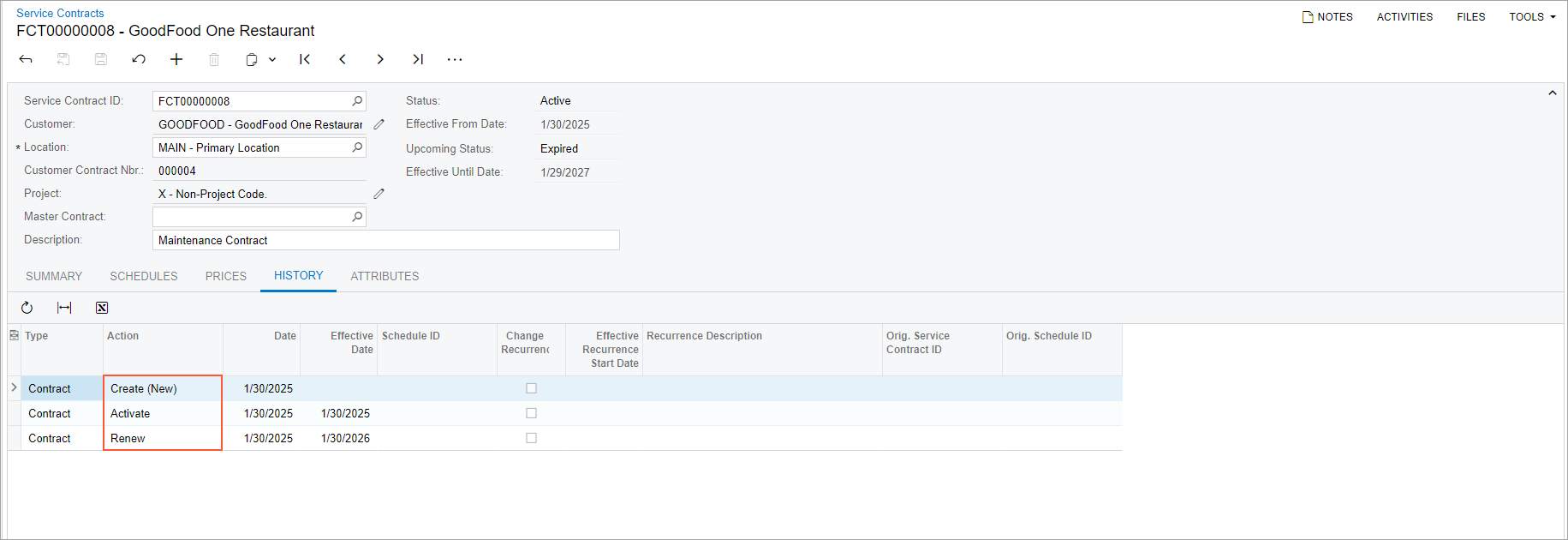Refresh the history grid
Screen dimensions: 1568x540
(27, 308)
